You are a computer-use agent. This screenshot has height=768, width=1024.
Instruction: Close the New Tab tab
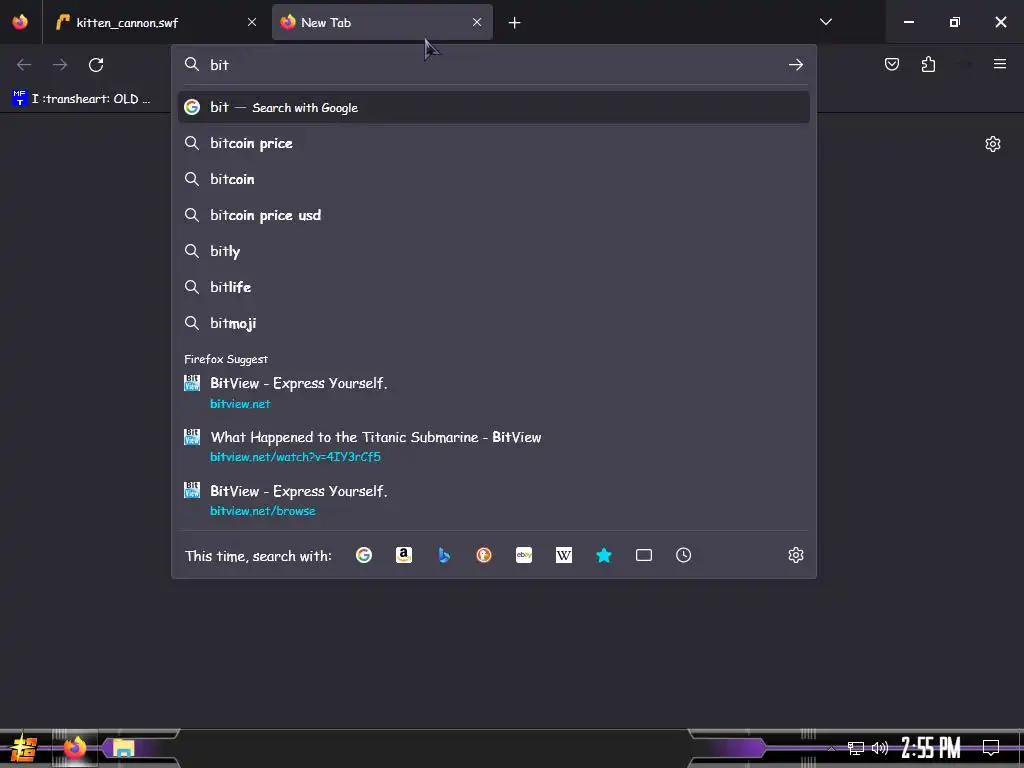coord(477,22)
